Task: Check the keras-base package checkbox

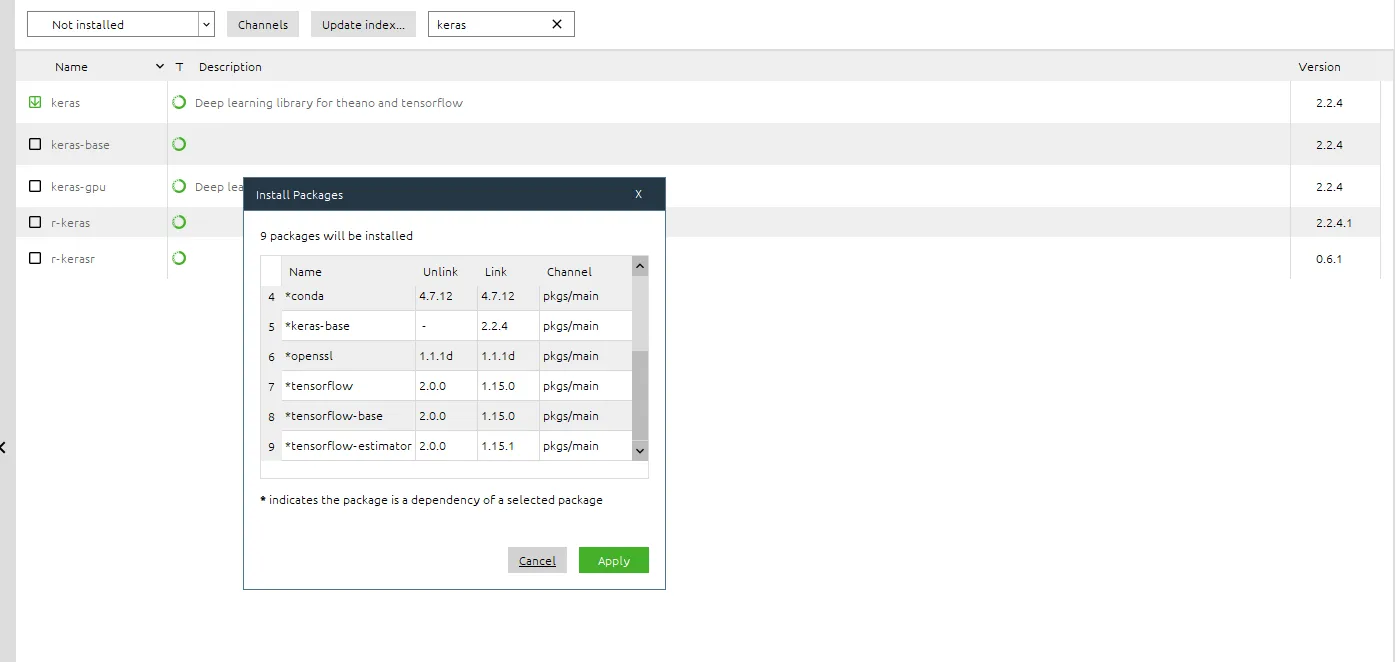Action: (35, 144)
